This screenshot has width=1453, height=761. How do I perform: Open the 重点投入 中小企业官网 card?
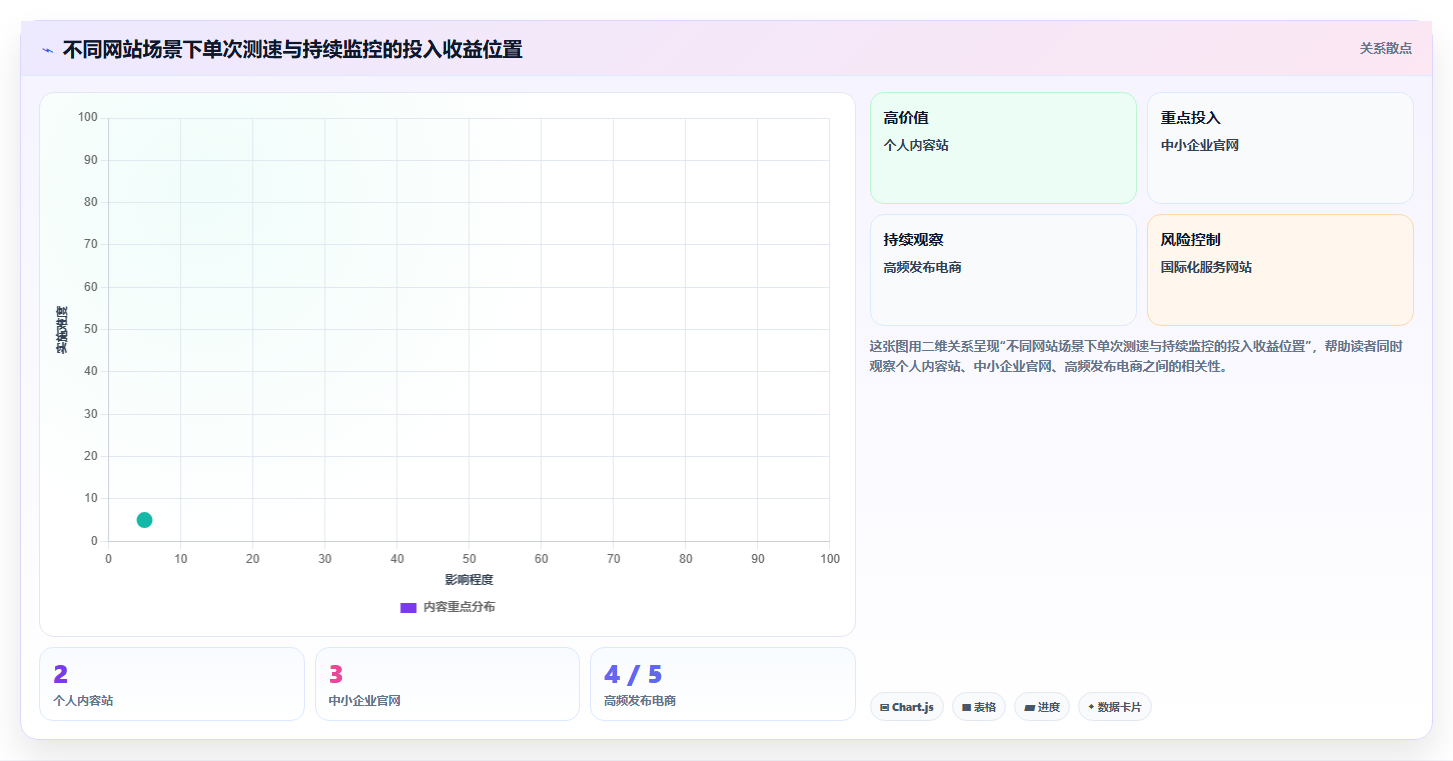[x=1280, y=148]
